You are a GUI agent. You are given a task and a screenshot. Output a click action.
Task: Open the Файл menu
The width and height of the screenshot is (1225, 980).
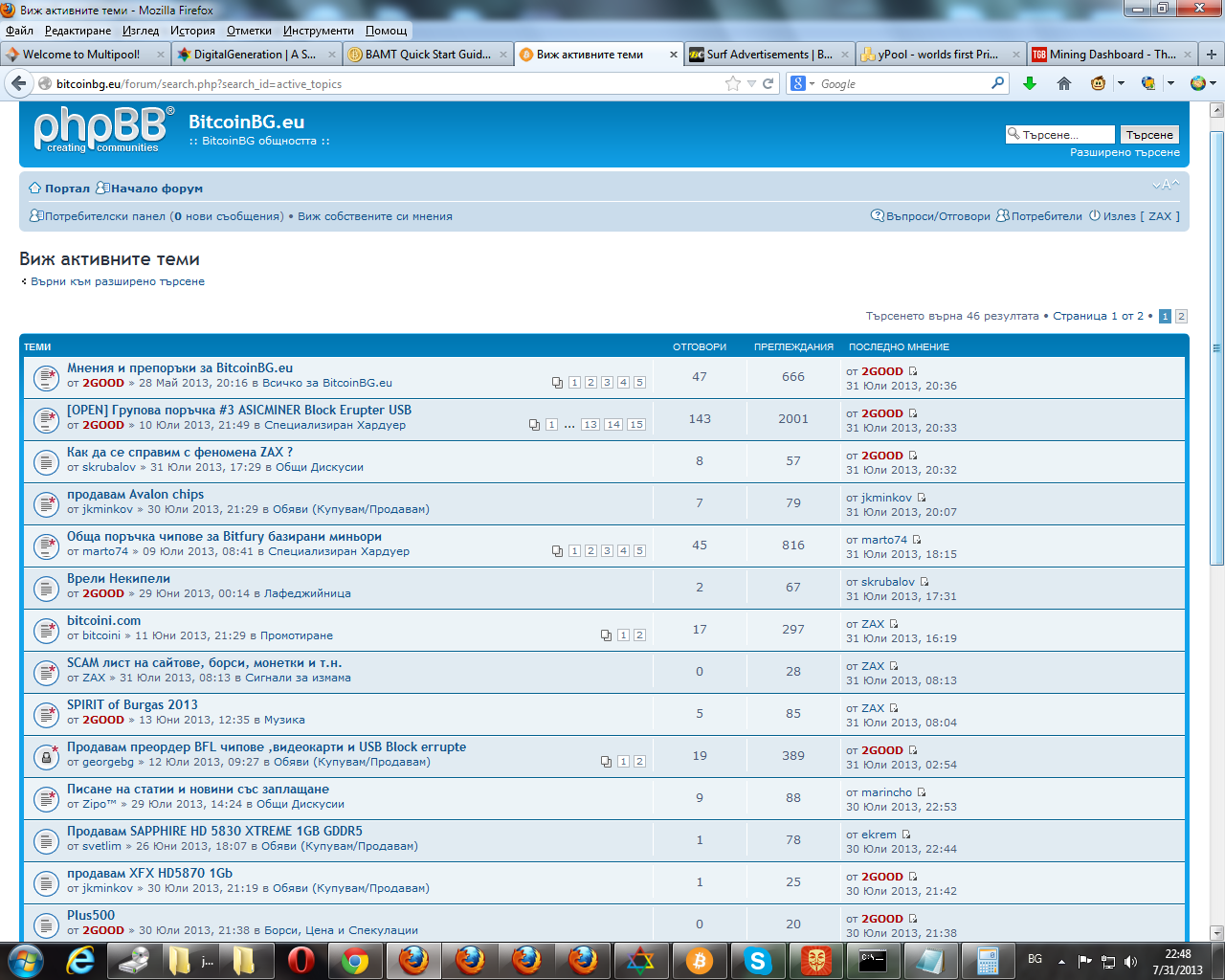[19, 30]
